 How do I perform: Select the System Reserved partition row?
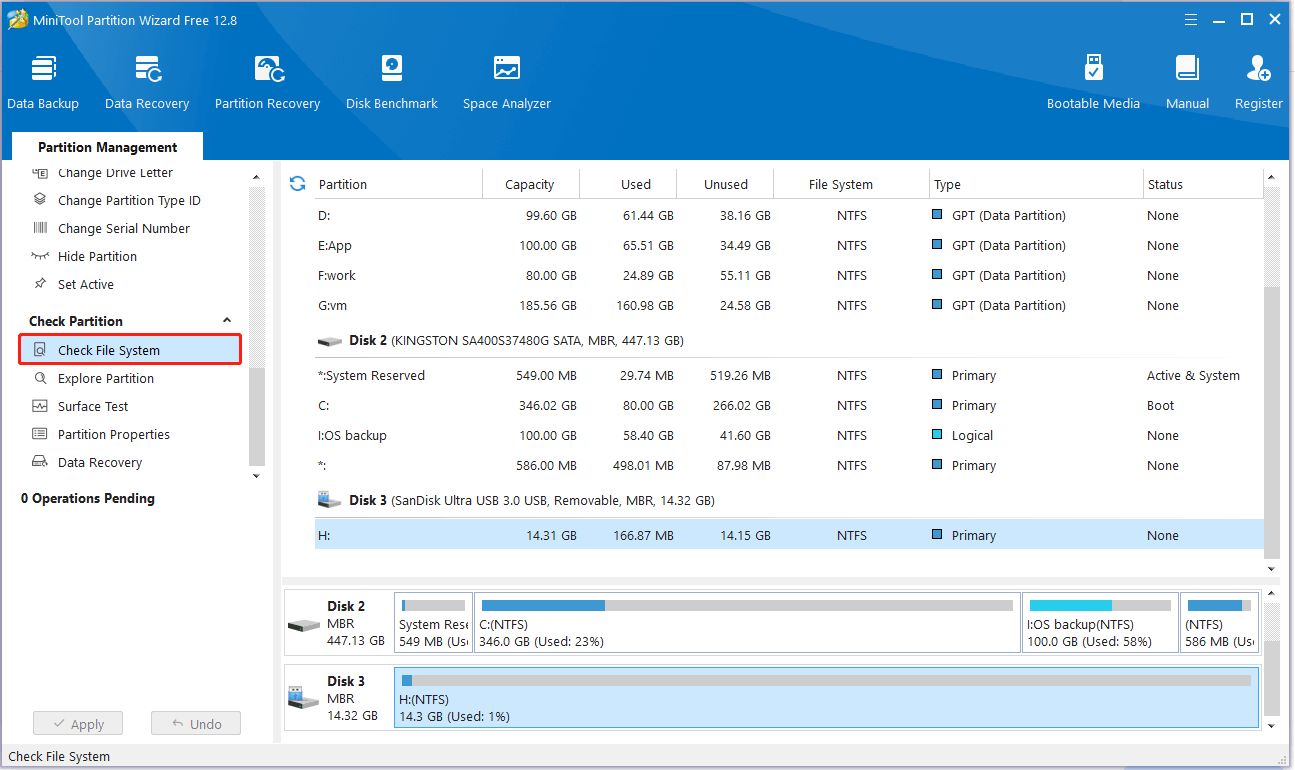click(790, 375)
